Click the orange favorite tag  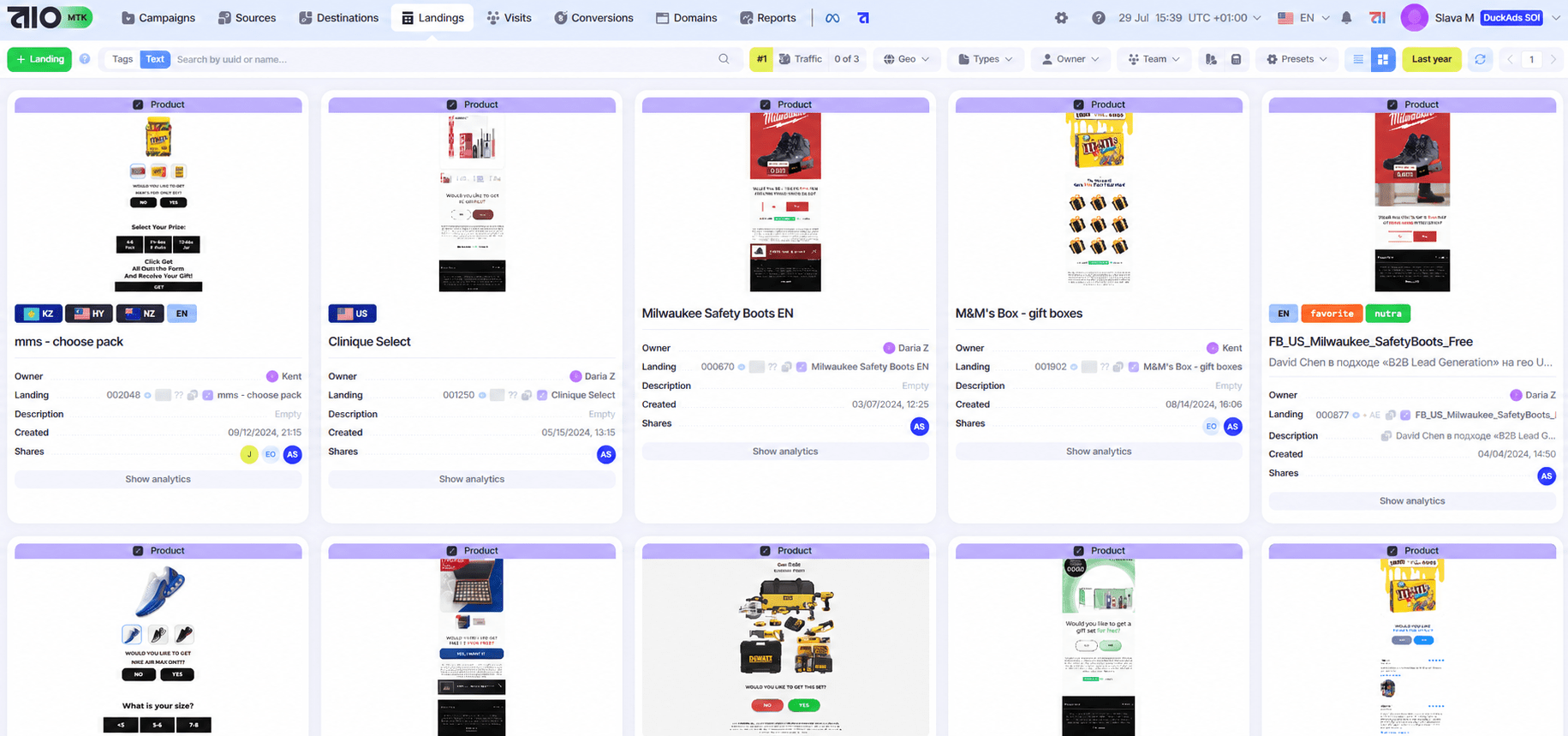tap(1332, 314)
